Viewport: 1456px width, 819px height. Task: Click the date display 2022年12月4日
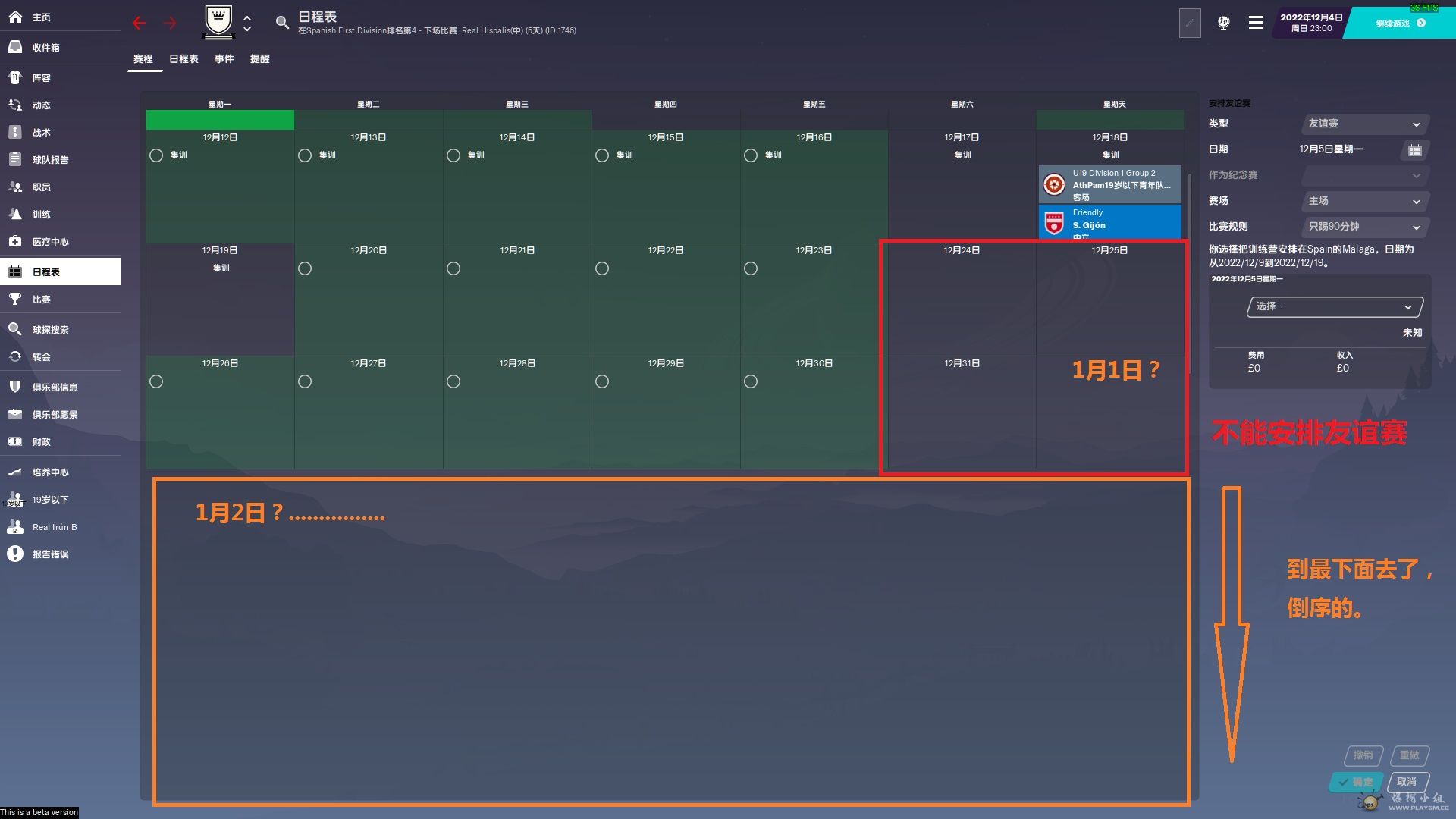click(x=1312, y=17)
